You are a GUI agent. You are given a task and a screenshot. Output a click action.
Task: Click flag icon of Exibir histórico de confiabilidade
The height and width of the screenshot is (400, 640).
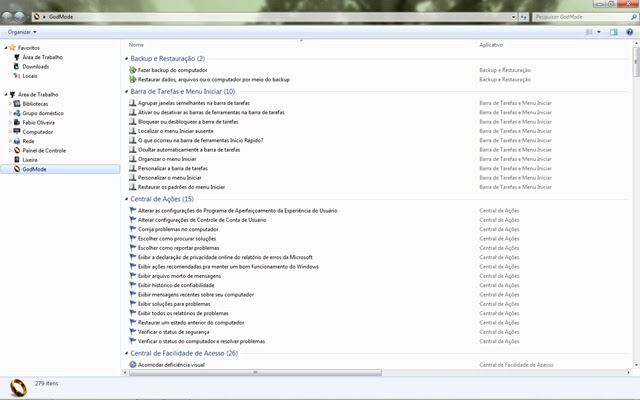pyautogui.click(x=133, y=285)
